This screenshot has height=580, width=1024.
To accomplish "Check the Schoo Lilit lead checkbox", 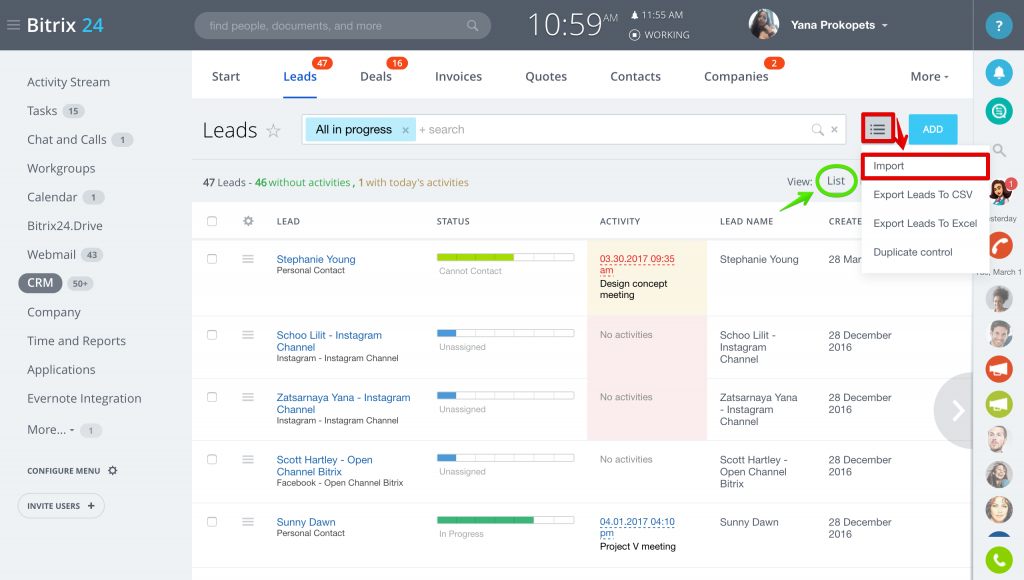I will [212, 334].
